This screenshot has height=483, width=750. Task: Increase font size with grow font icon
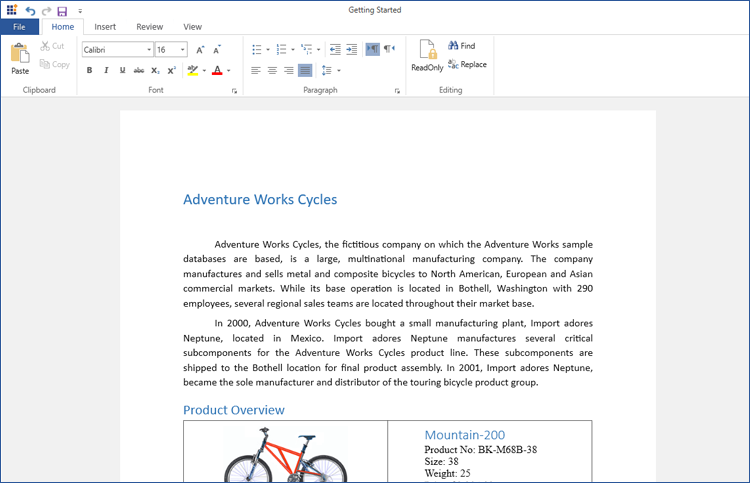(200, 49)
